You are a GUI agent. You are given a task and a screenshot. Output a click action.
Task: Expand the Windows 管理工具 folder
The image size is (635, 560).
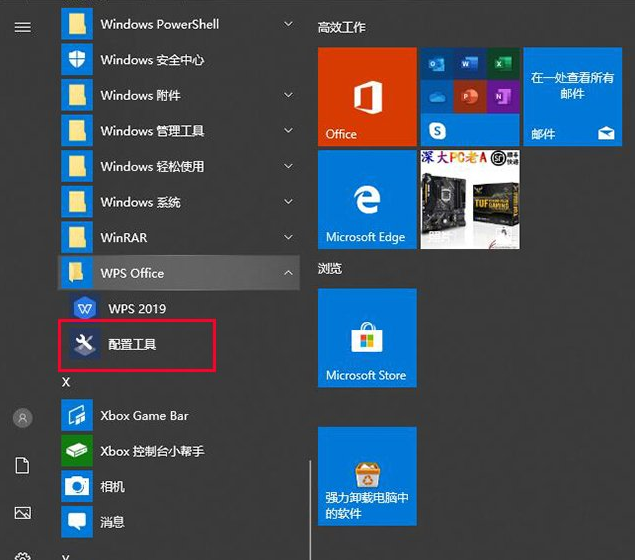pos(180,131)
